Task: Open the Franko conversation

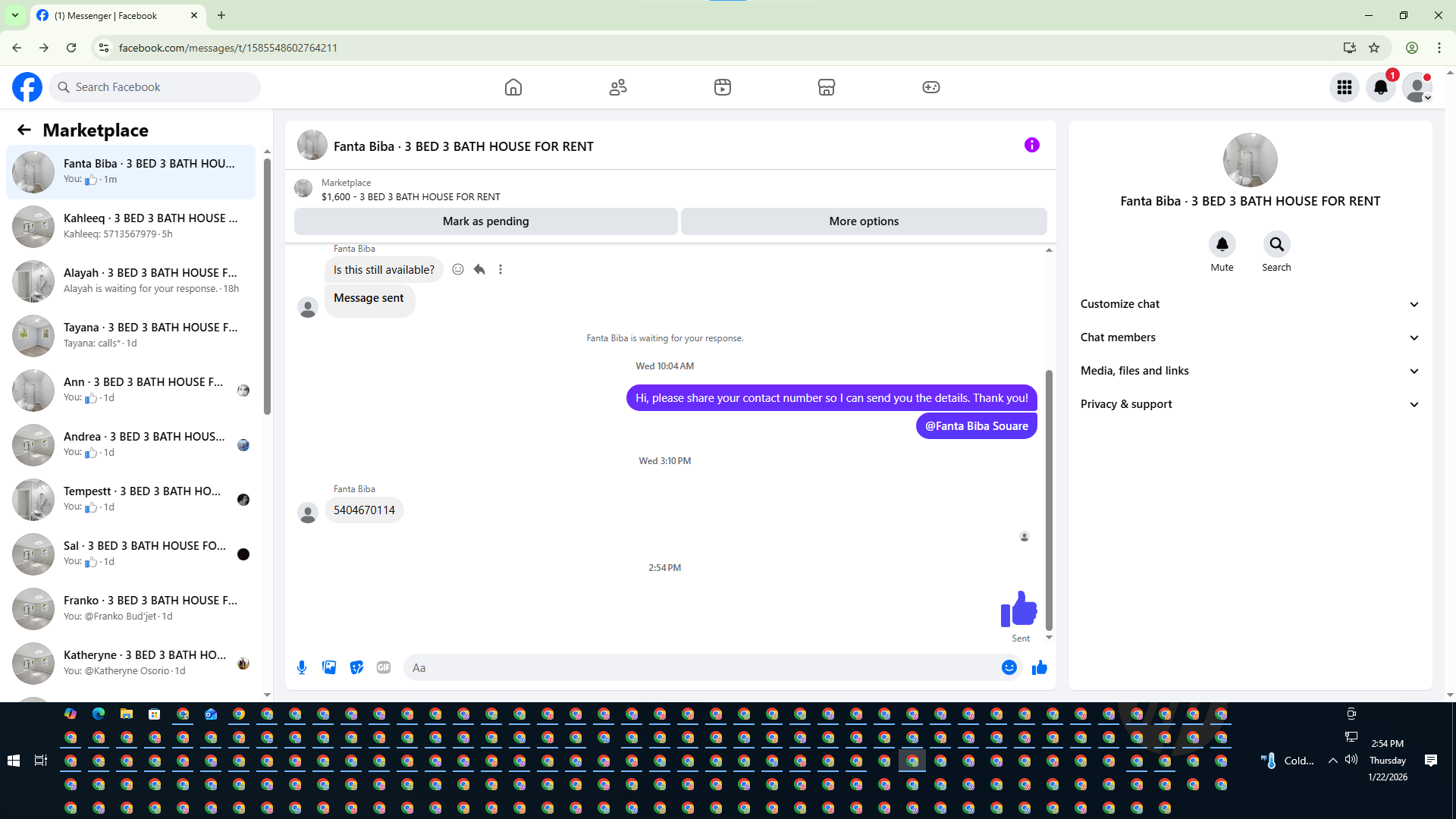Action: (x=131, y=608)
